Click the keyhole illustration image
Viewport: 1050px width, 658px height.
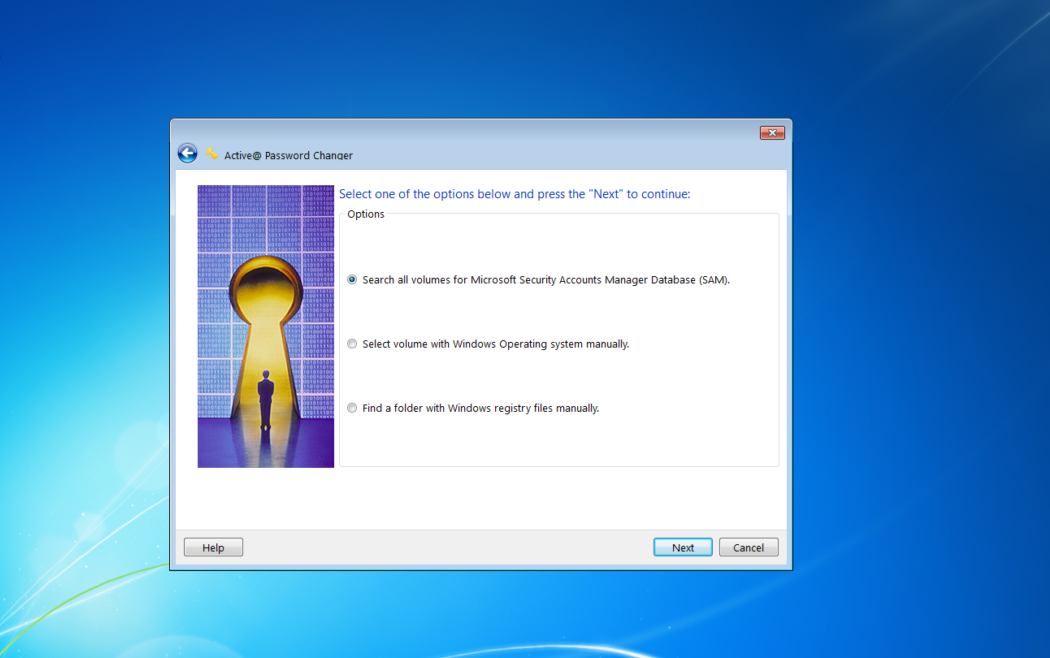click(266, 326)
